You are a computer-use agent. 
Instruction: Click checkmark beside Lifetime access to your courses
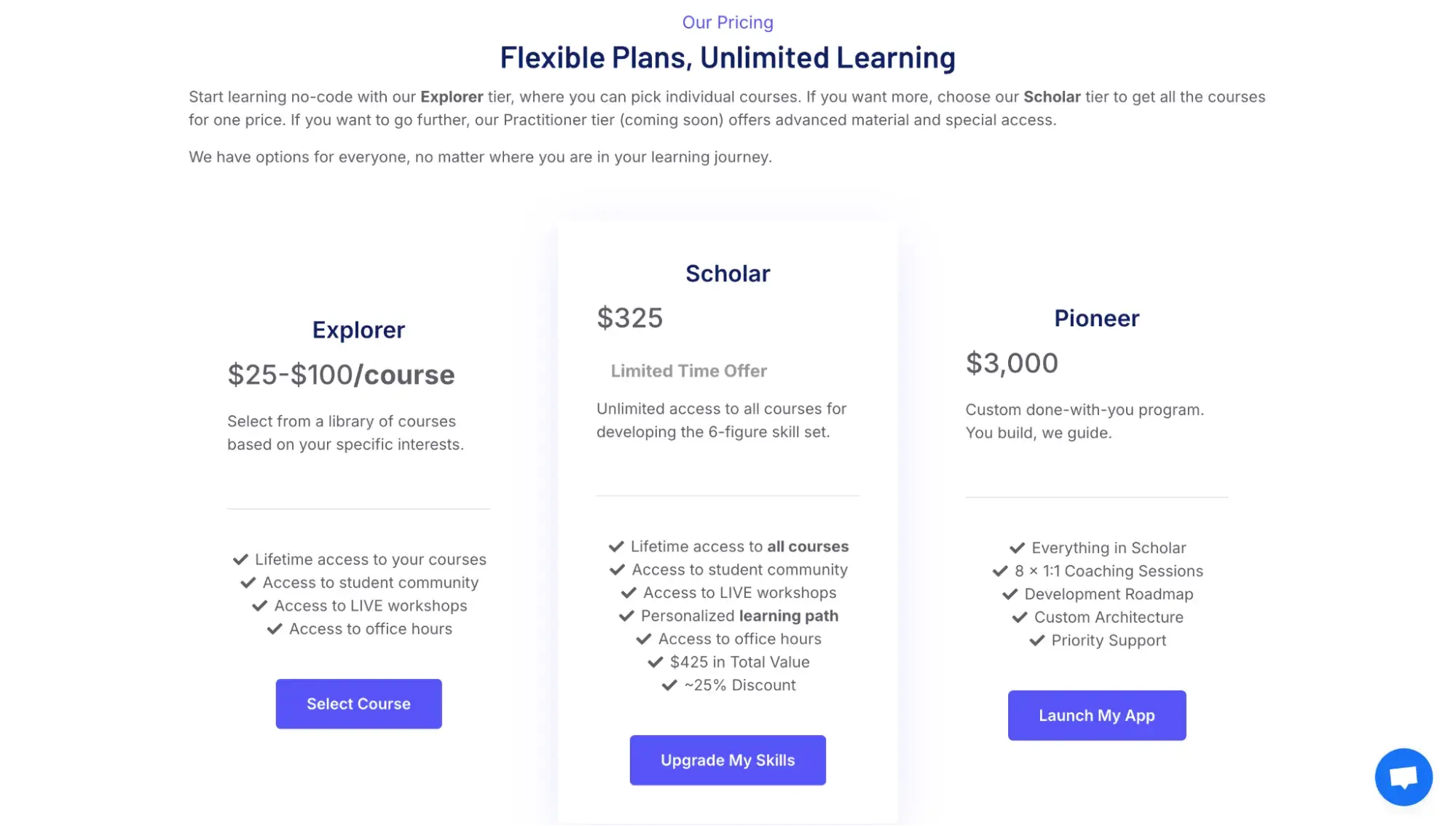click(240, 559)
